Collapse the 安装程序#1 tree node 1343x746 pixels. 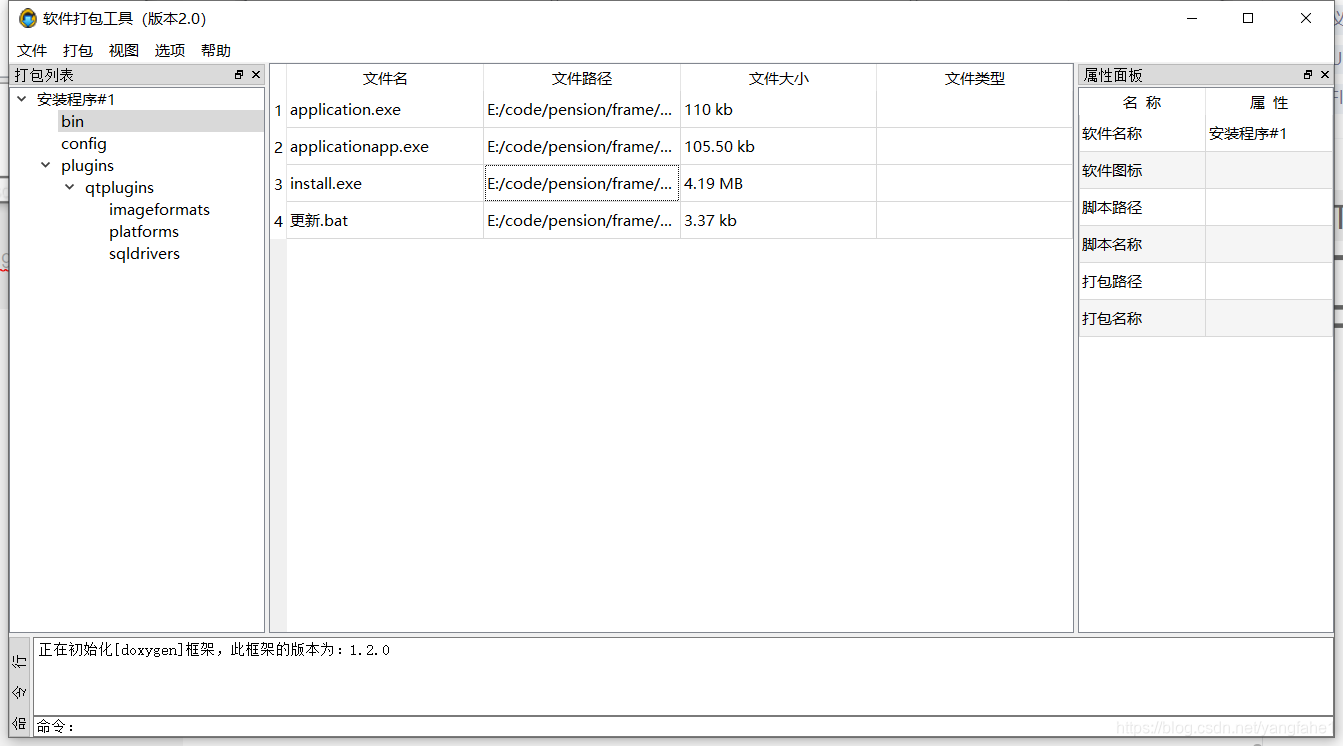click(22, 100)
